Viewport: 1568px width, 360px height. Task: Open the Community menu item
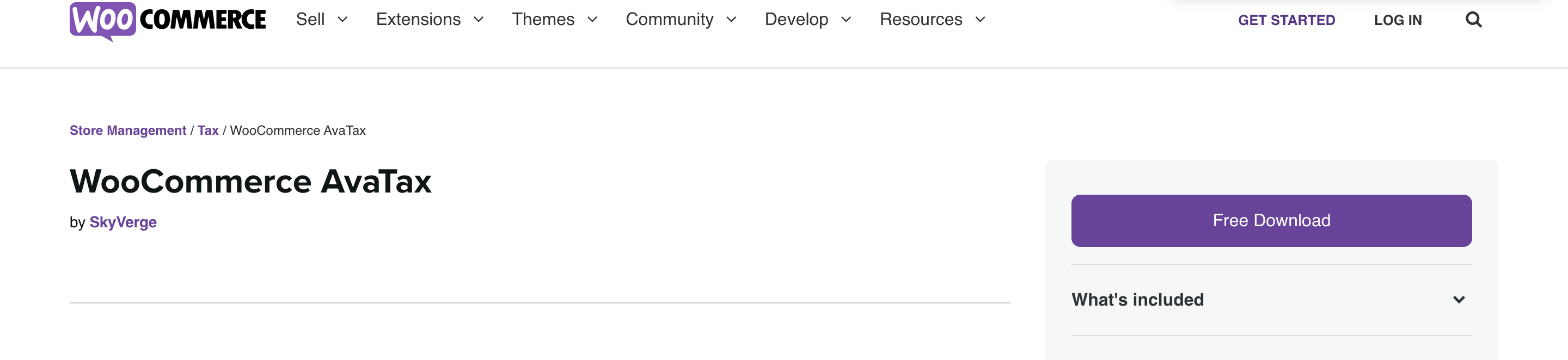click(x=670, y=20)
